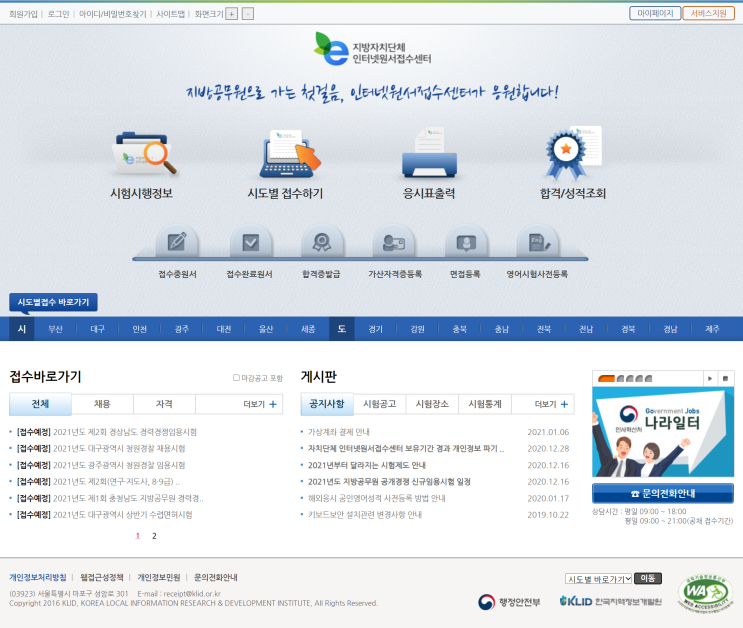743x628 pixels.
Task: Open the 응시표출력 printer icon
Action: click(429, 153)
